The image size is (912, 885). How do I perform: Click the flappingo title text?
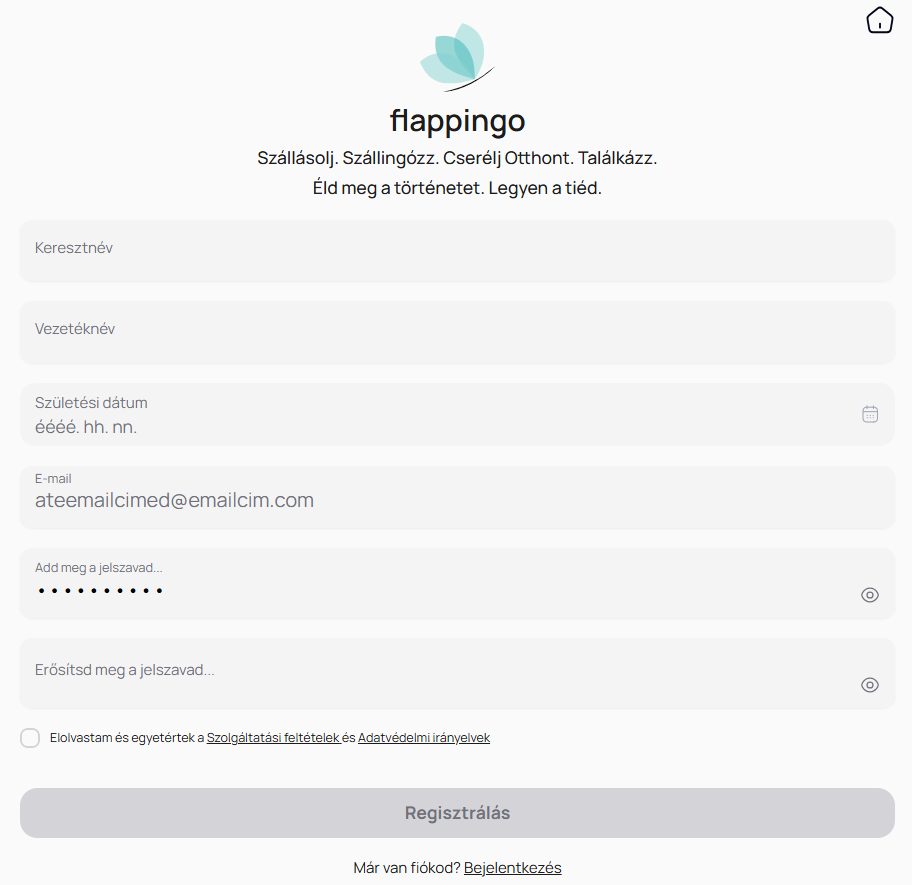[457, 120]
